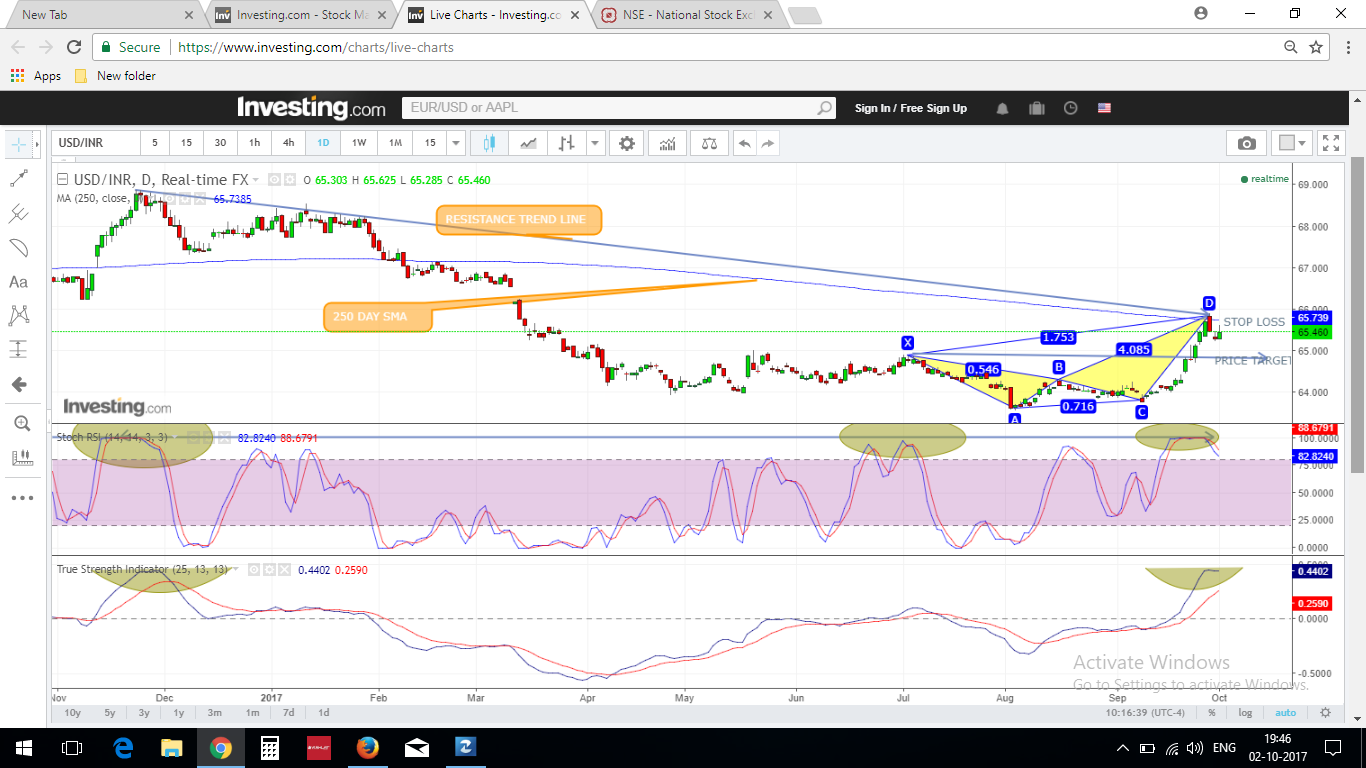Select the trend line drawing tool
Screen dimensions: 1366x768
(18, 178)
